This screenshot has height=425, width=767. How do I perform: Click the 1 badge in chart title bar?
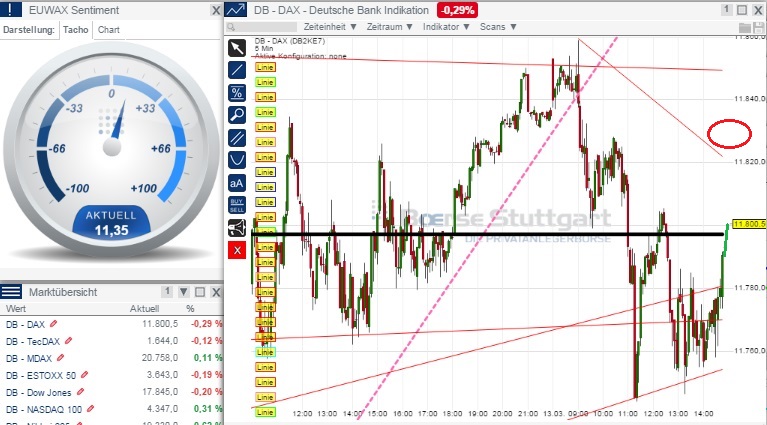[726, 9]
